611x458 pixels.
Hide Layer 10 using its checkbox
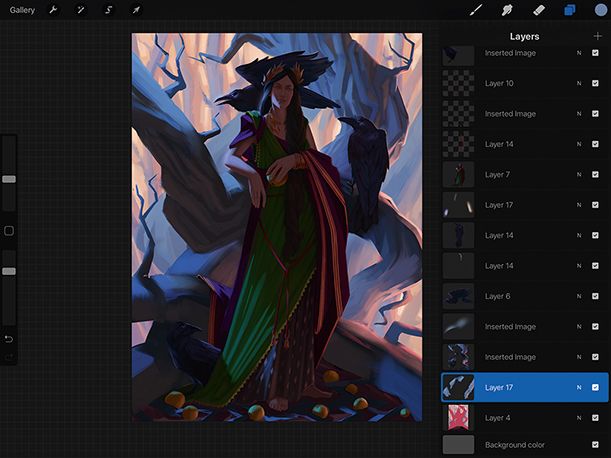click(x=595, y=84)
